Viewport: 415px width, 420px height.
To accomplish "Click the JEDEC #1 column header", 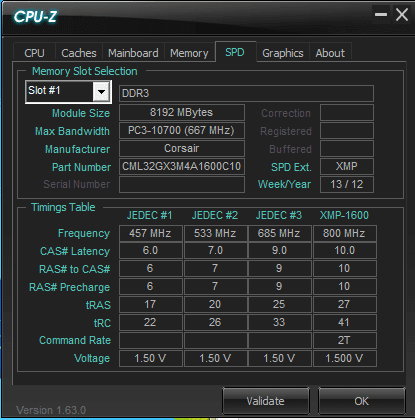I will (x=150, y=215).
